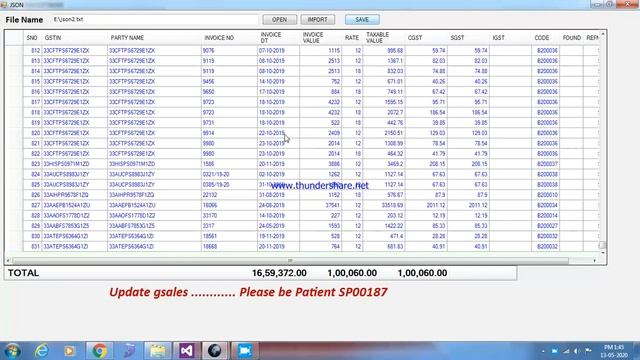The width and height of the screenshot is (640, 360).
Task: Select invoice date cell 19-11-2019
Action: point(278,236)
